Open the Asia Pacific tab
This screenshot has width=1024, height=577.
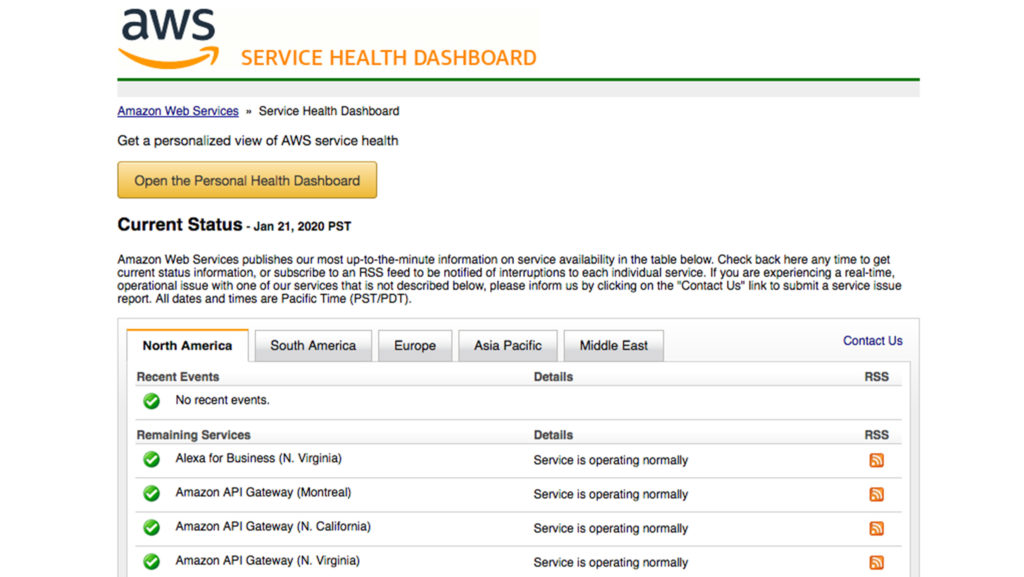(507, 345)
